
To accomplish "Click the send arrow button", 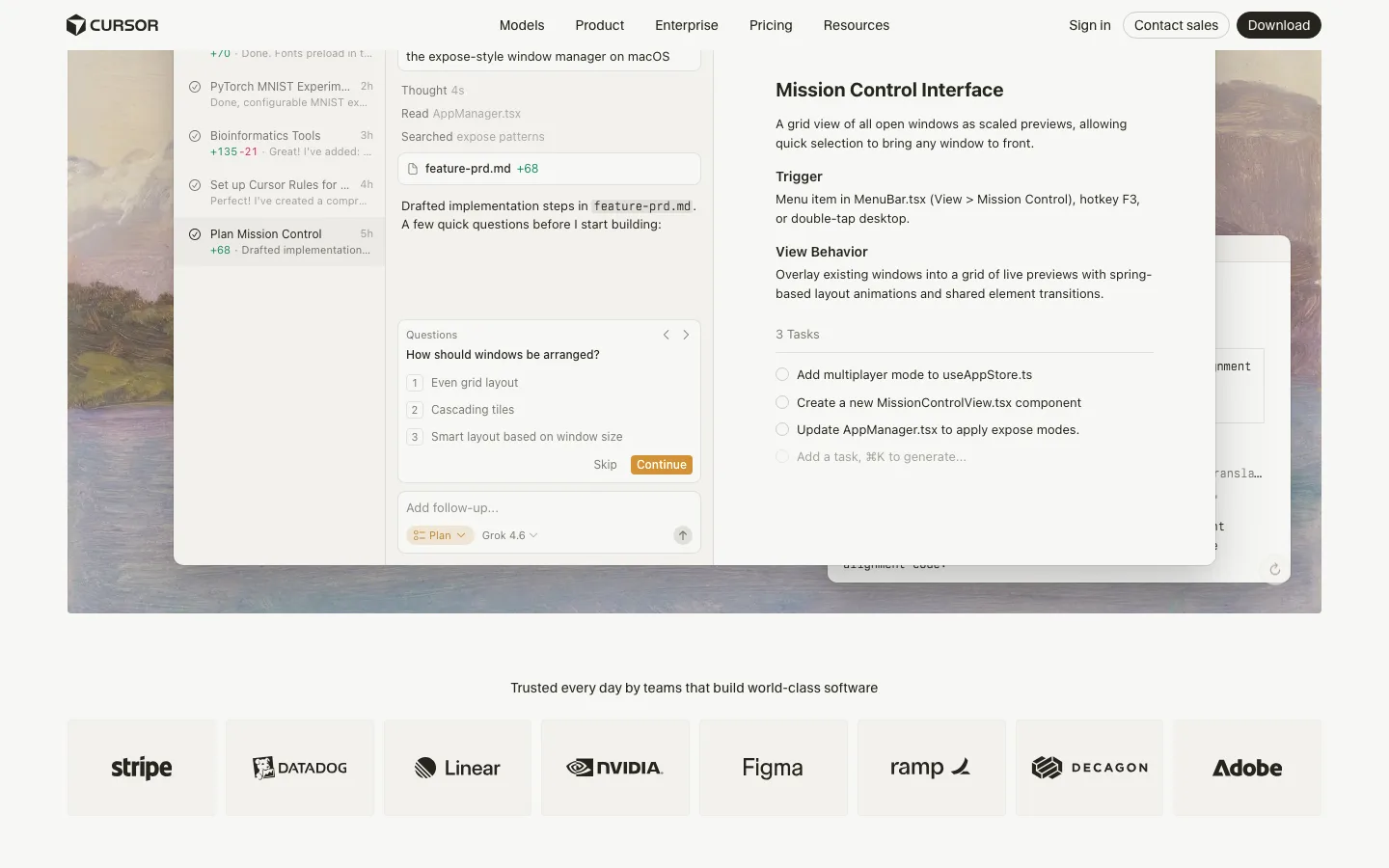I will (x=683, y=535).
